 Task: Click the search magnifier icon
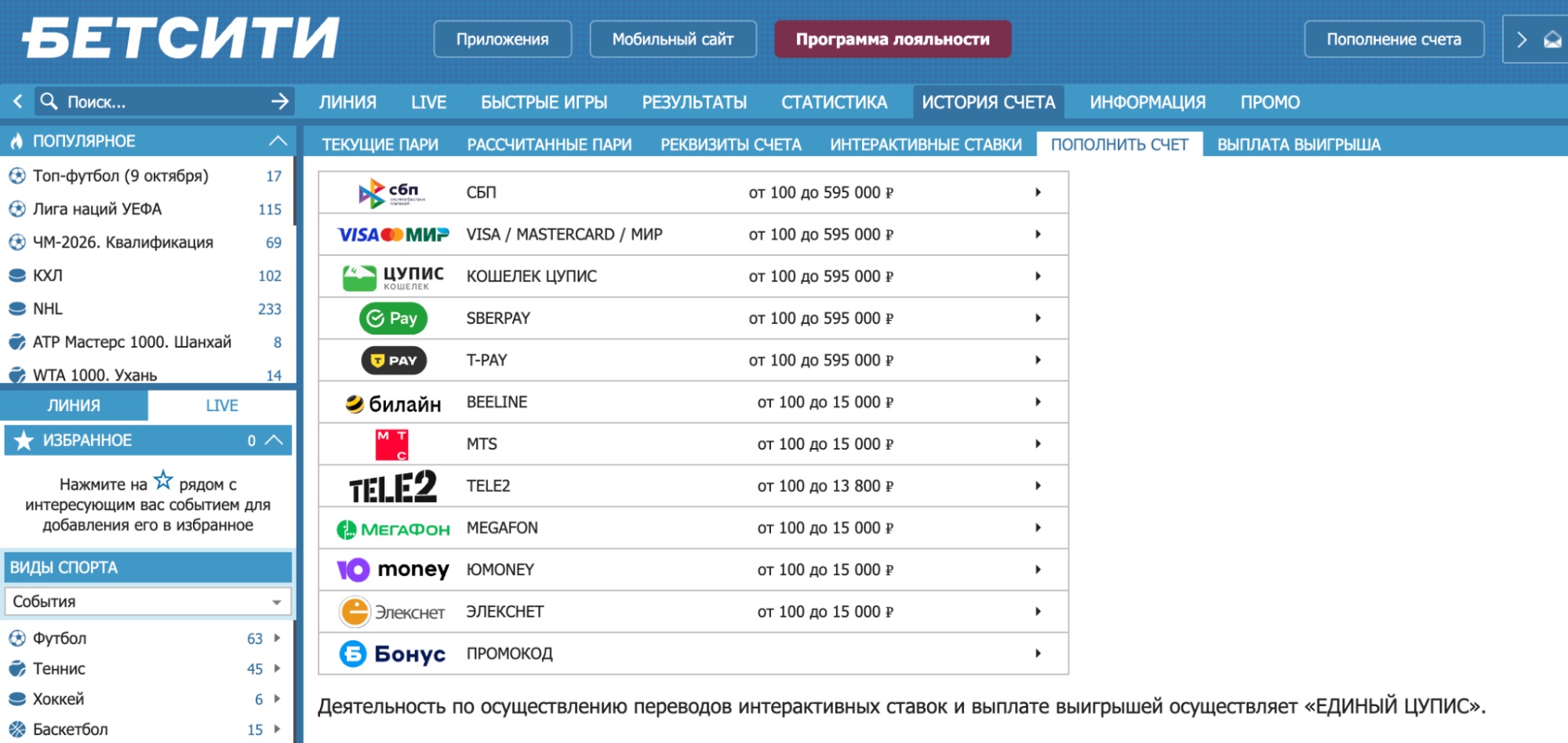coord(49,101)
